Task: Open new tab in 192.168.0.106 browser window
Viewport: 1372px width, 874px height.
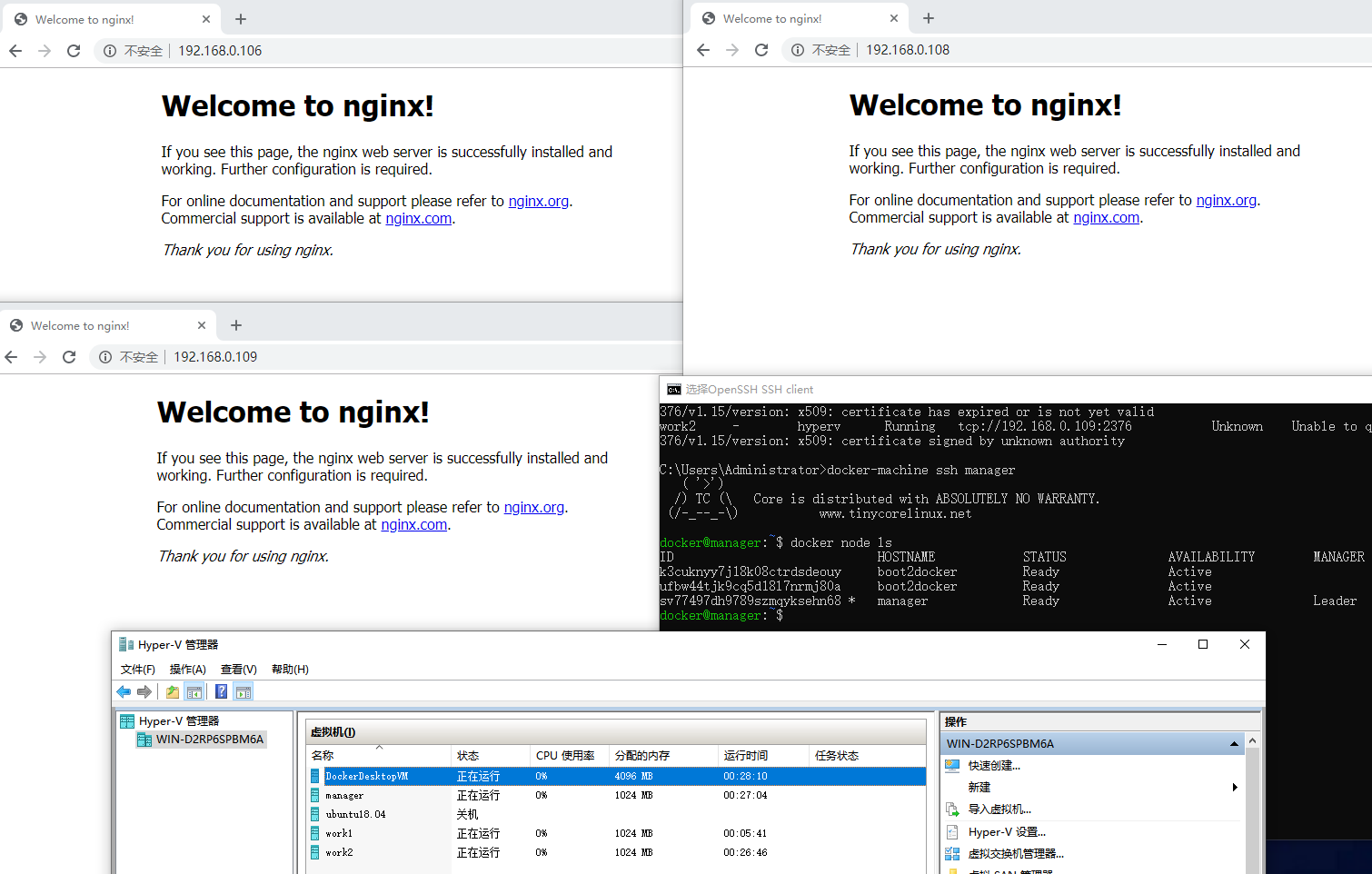Action: (x=241, y=19)
